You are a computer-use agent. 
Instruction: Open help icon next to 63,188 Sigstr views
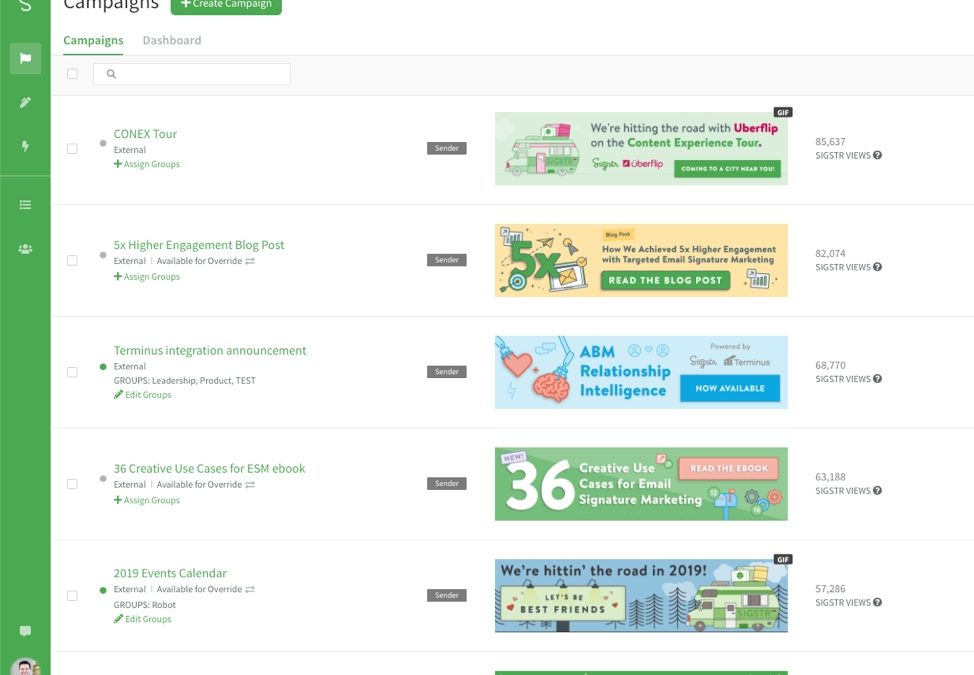click(x=877, y=491)
